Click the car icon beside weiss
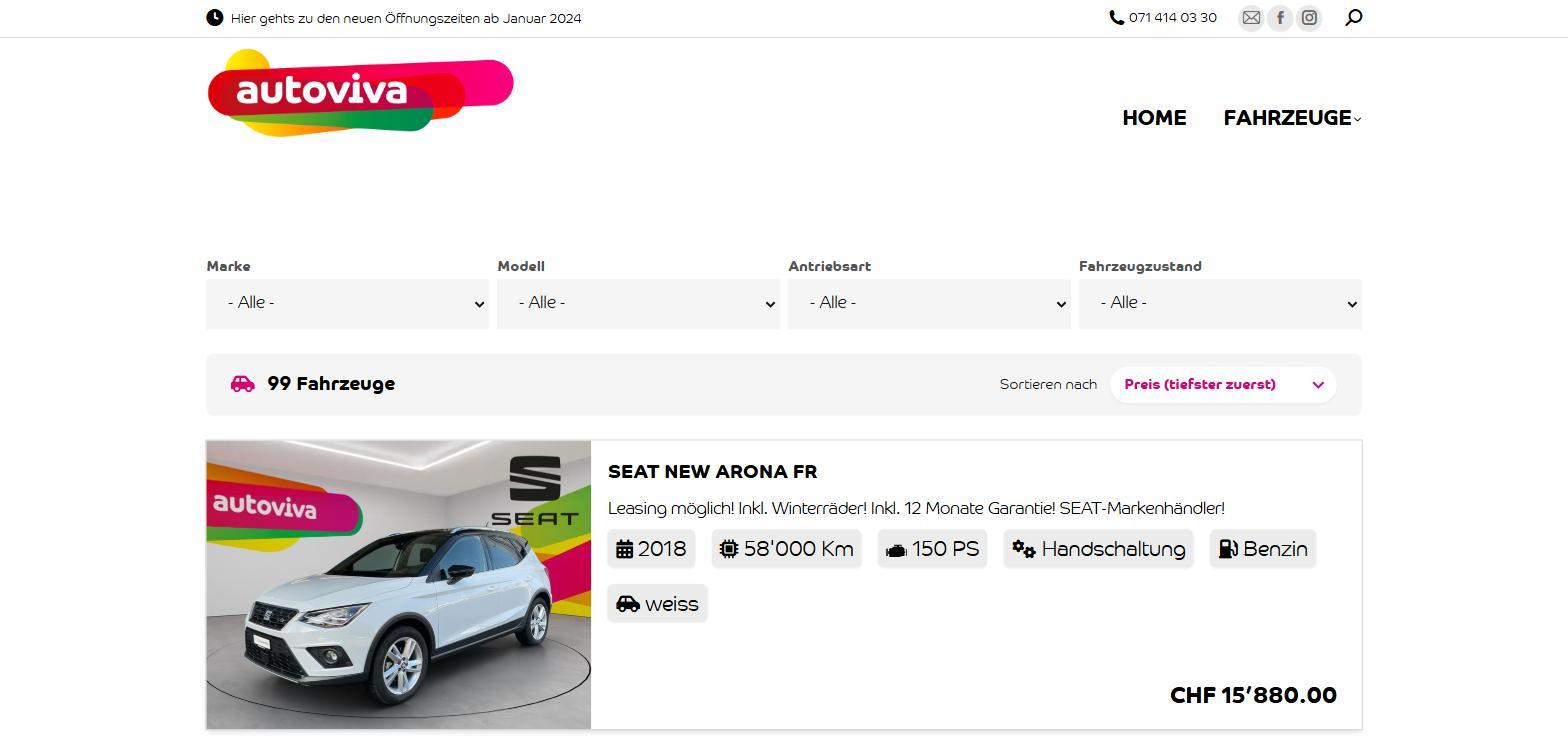This screenshot has height=744, width=1568. pos(628,604)
